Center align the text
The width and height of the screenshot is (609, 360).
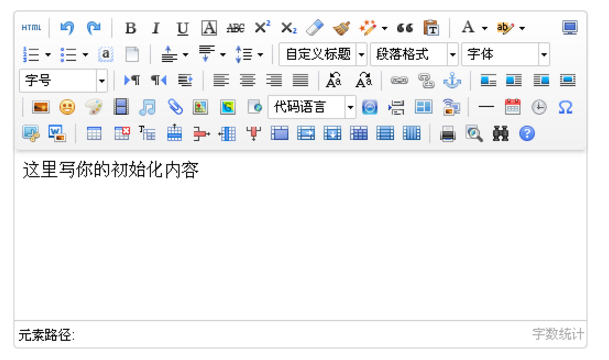[x=247, y=80]
